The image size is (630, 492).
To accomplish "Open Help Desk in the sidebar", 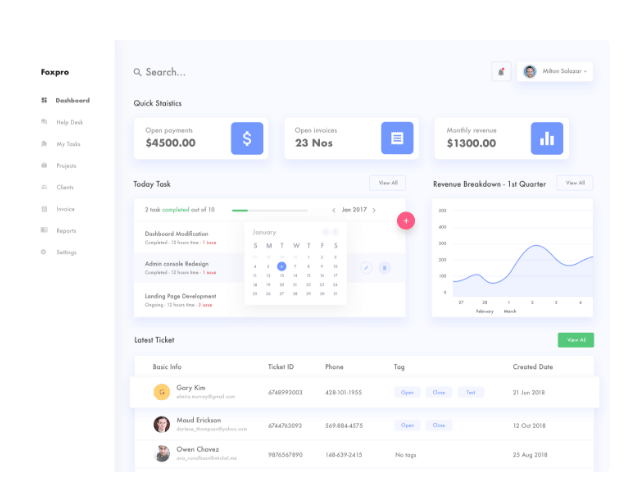I will coord(69,122).
